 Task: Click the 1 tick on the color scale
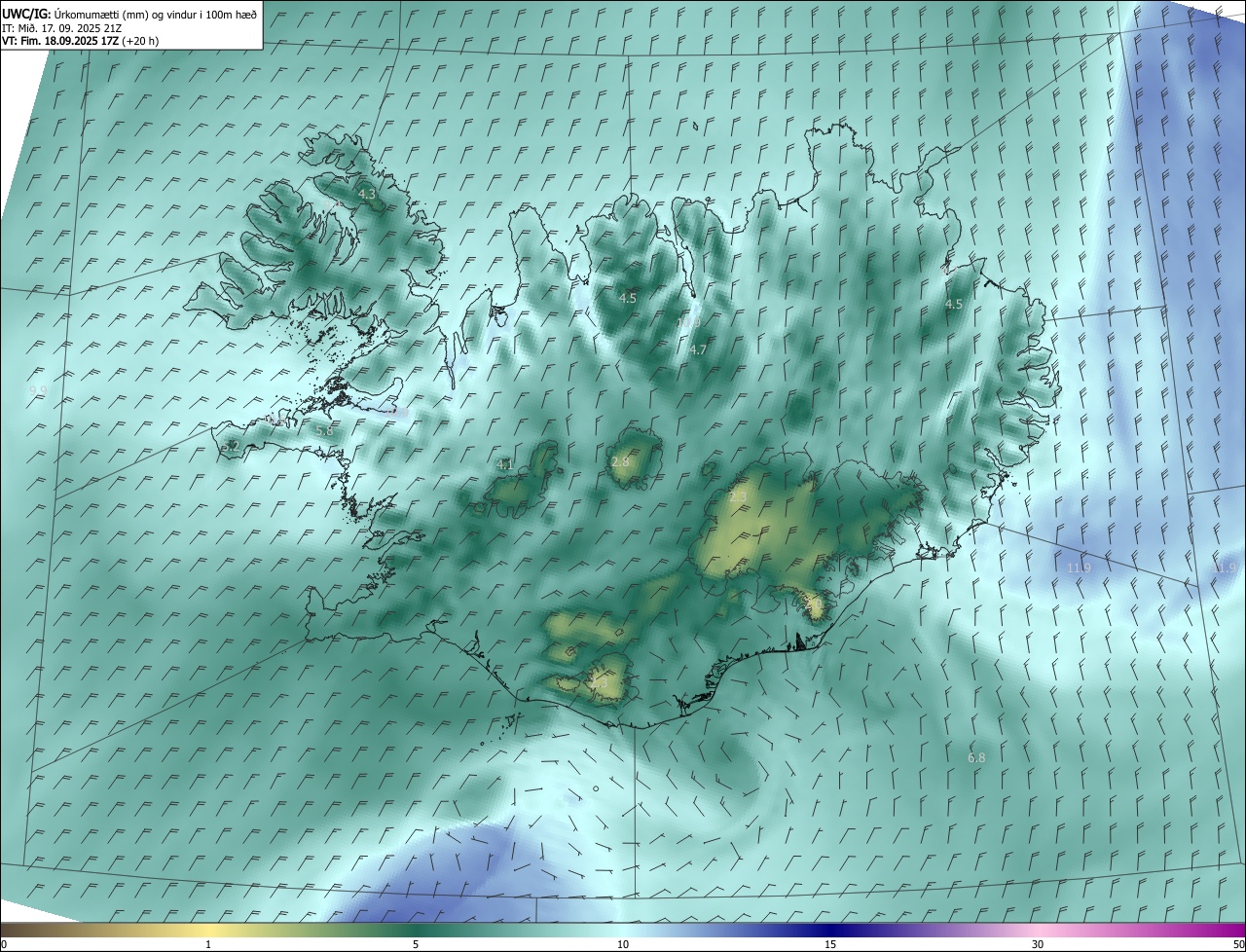208,944
